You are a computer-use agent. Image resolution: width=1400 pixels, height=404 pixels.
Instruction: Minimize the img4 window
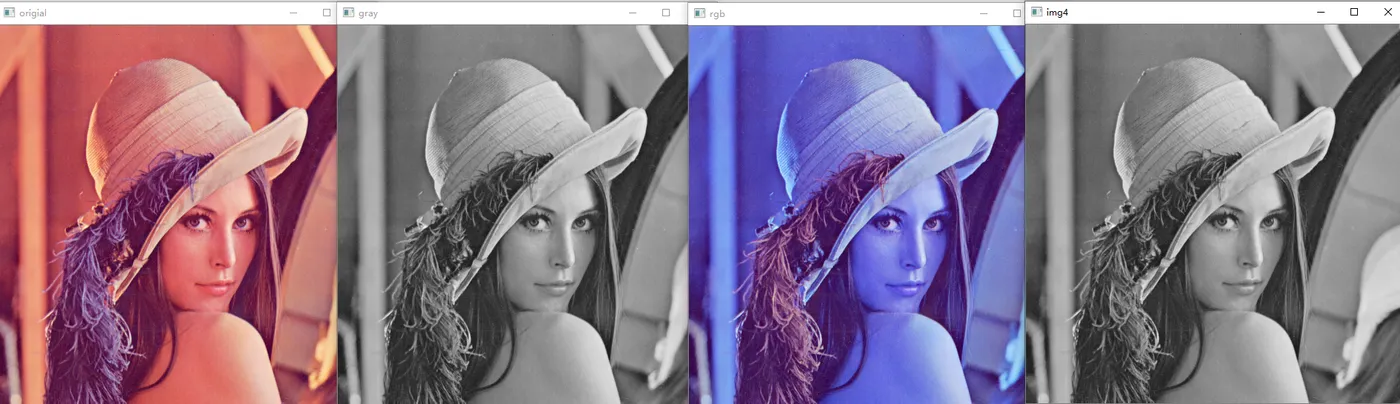tap(1321, 12)
